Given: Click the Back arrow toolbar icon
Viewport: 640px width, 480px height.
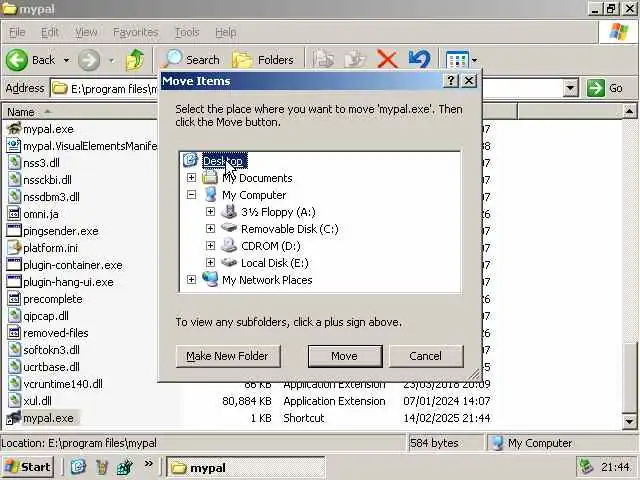Looking at the screenshot, I should point(17,60).
